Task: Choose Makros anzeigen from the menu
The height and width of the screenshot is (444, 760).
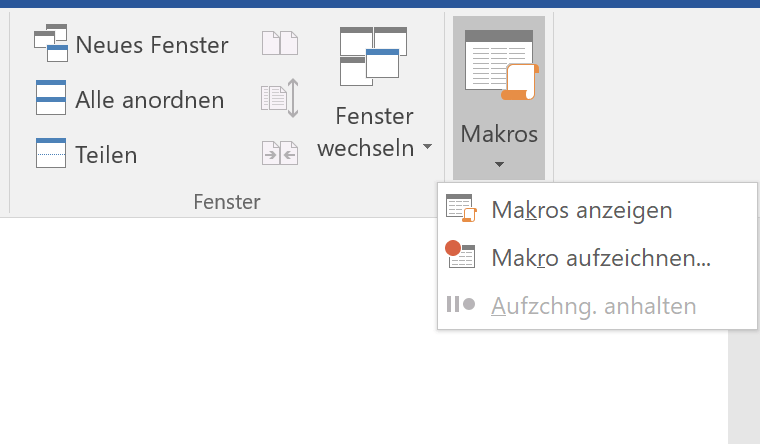Action: tap(581, 210)
